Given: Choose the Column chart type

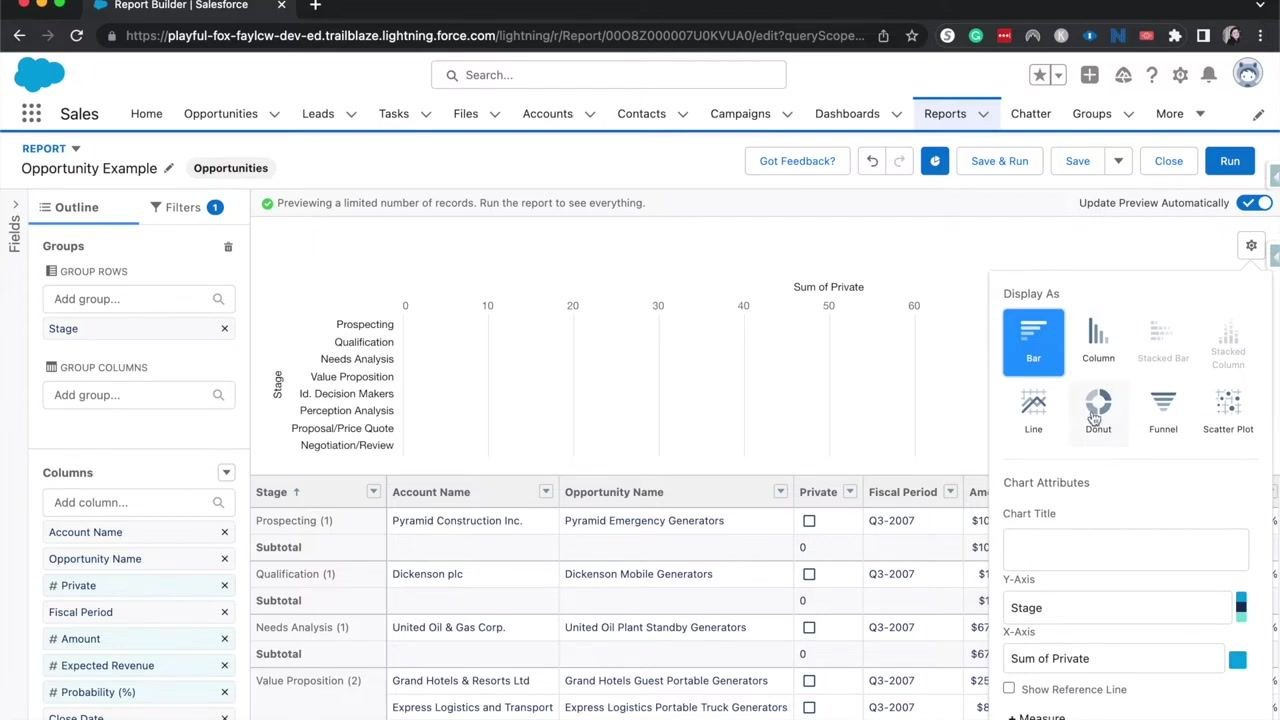Looking at the screenshot, I should pos(1098,342).
